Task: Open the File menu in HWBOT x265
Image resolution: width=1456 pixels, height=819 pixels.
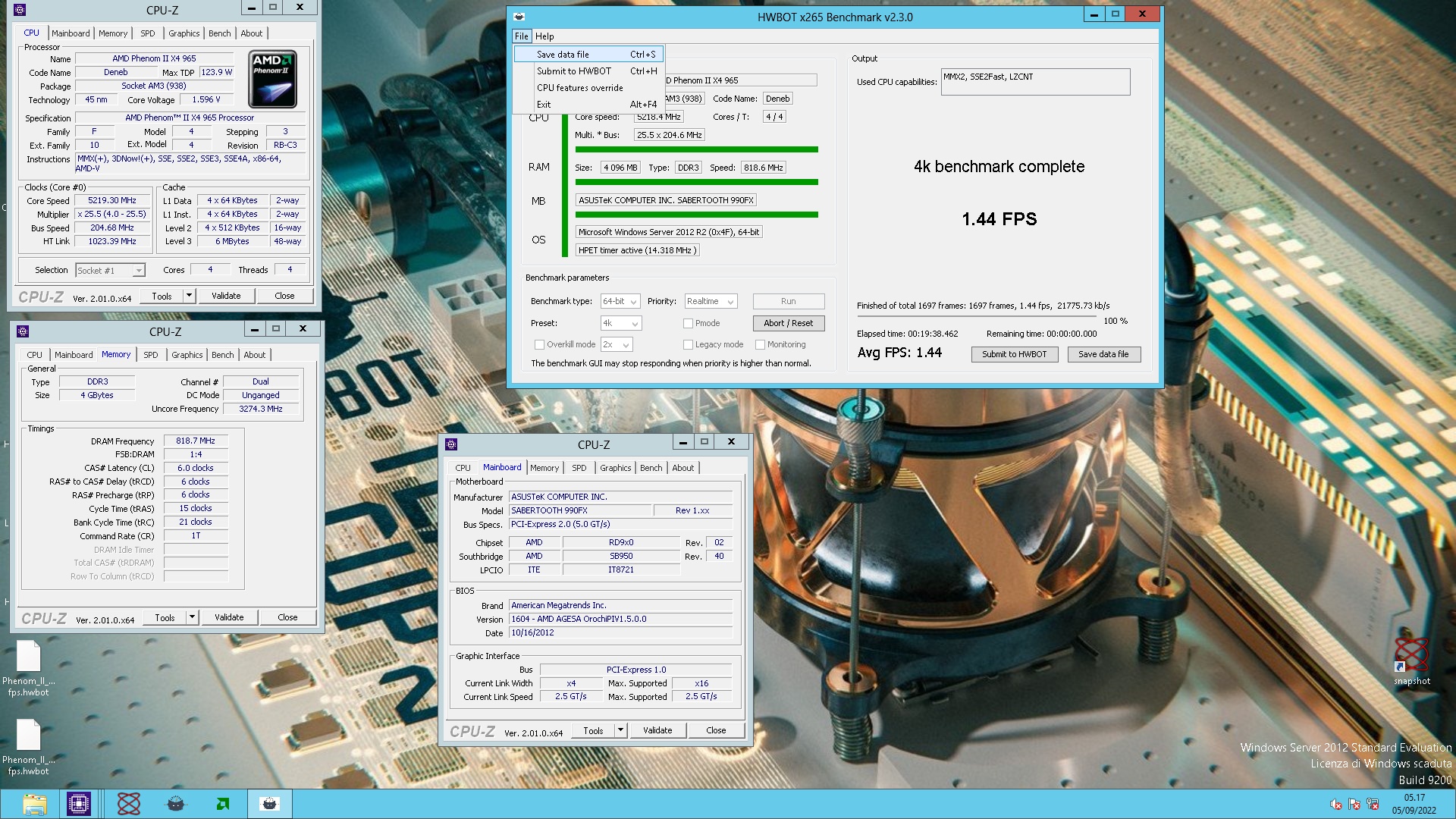Action: 522,36
